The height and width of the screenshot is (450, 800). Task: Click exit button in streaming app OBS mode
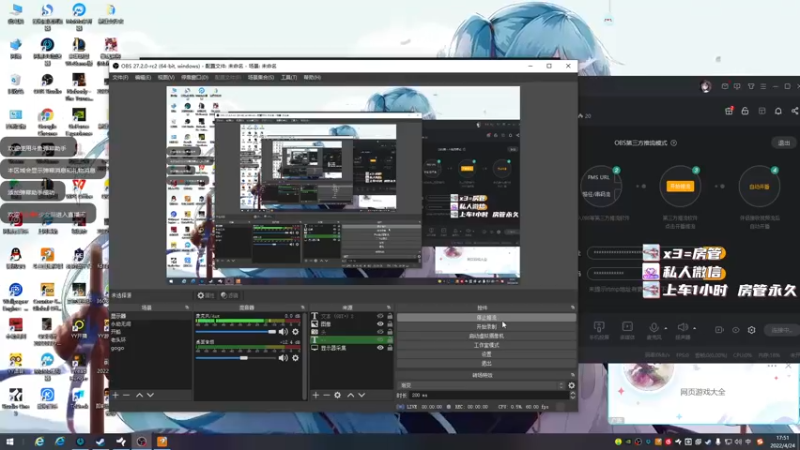pyautogui.click(x=784, y=143)
